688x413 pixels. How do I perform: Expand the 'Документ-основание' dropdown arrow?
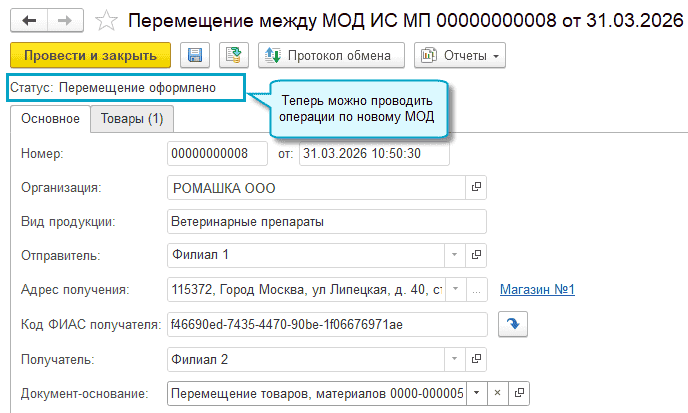(x=477, y=393)
